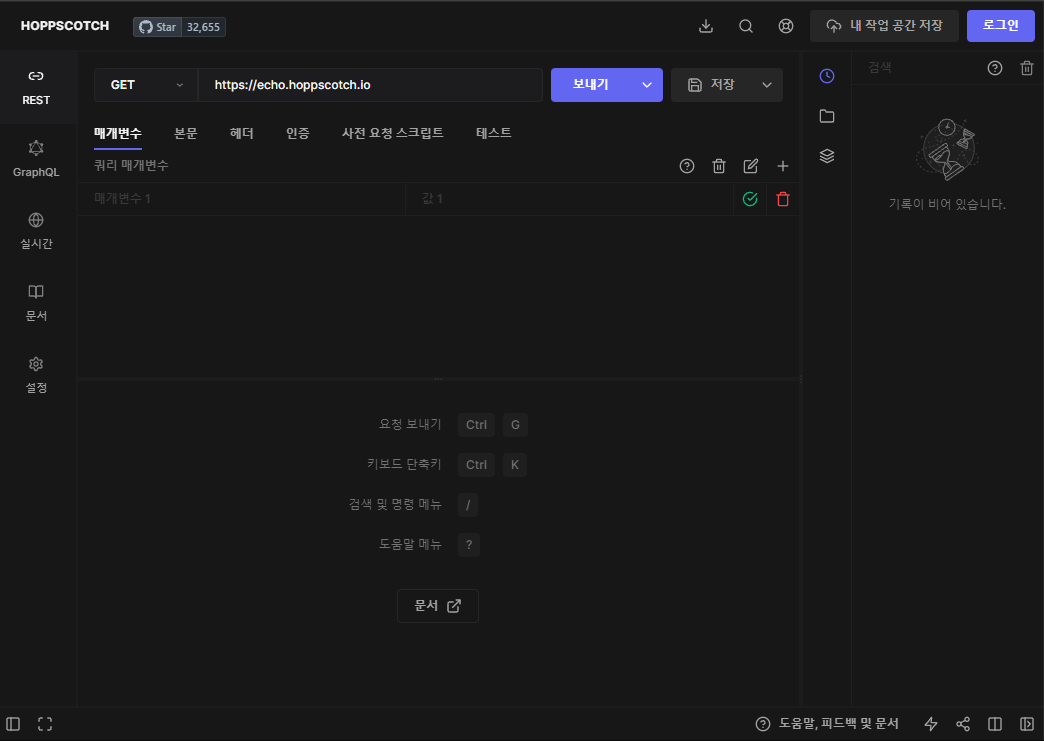Clear all parameters with trash icon
The image size is (1044, 741).
click(x=718, y=166)
